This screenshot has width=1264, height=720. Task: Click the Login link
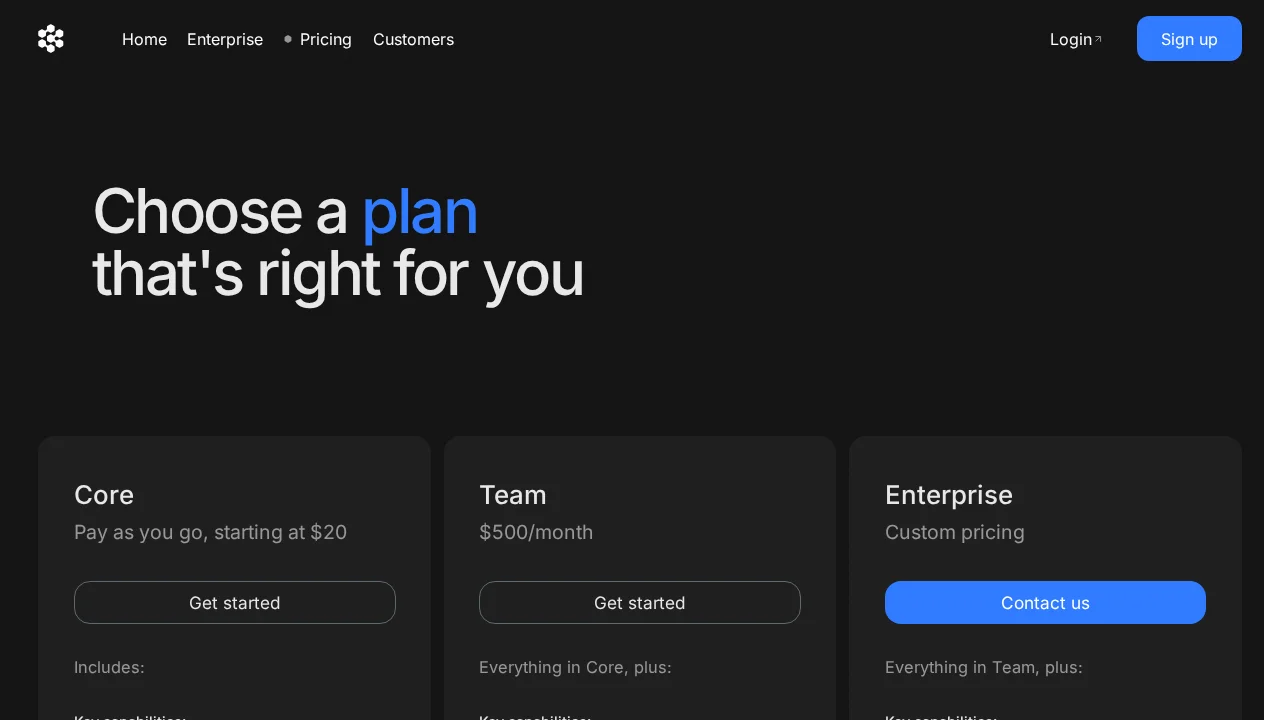1070,40
